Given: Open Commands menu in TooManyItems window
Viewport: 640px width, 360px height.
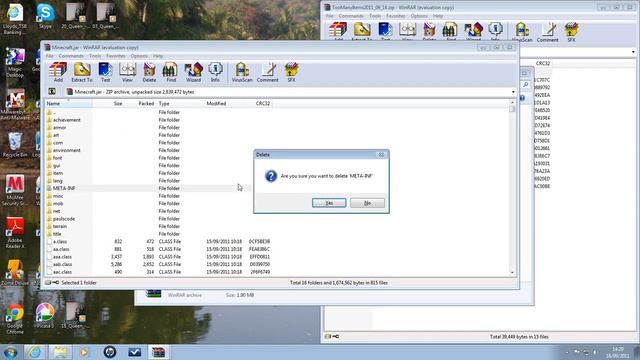Looking at the screenshot, I should click(x=351, y=16).
